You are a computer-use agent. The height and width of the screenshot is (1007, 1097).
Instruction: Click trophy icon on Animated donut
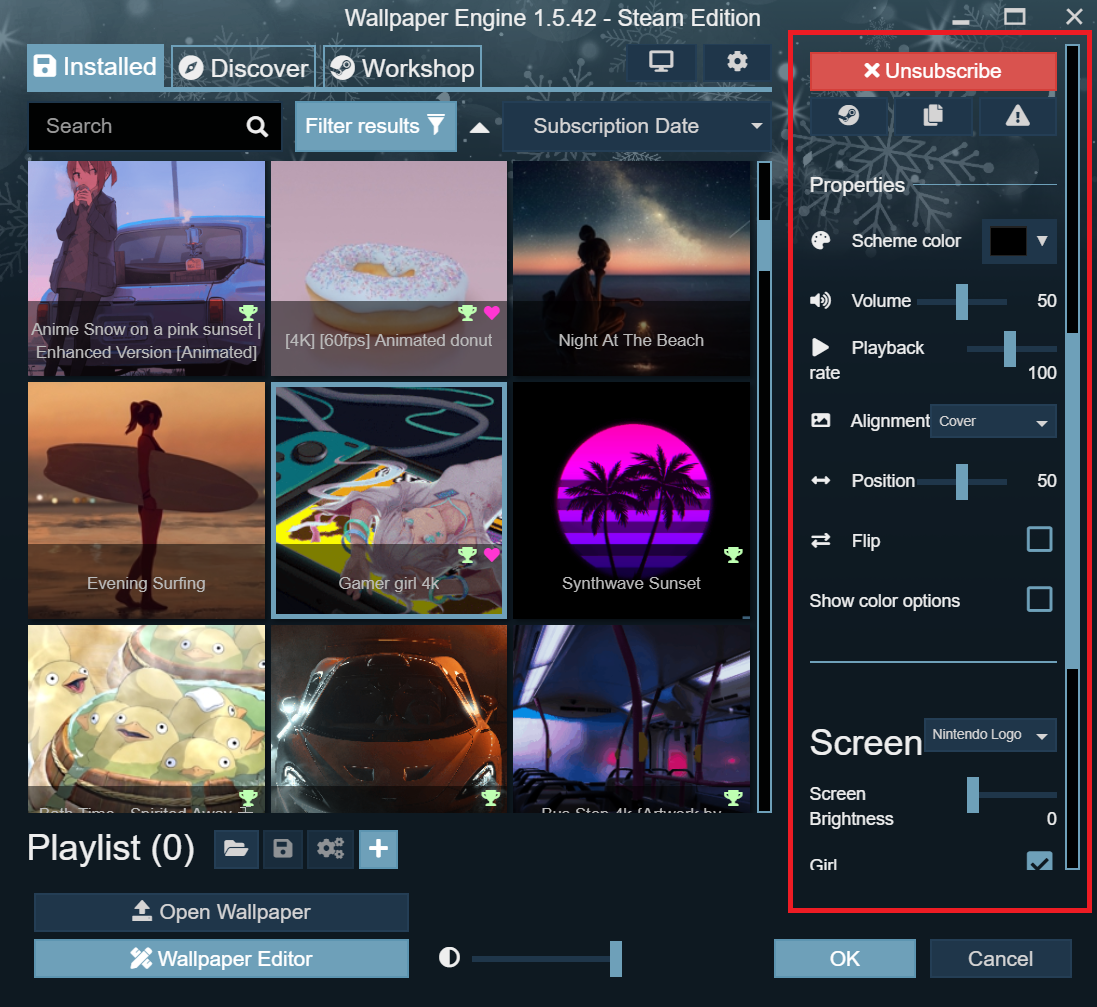(x=467, y=313)
